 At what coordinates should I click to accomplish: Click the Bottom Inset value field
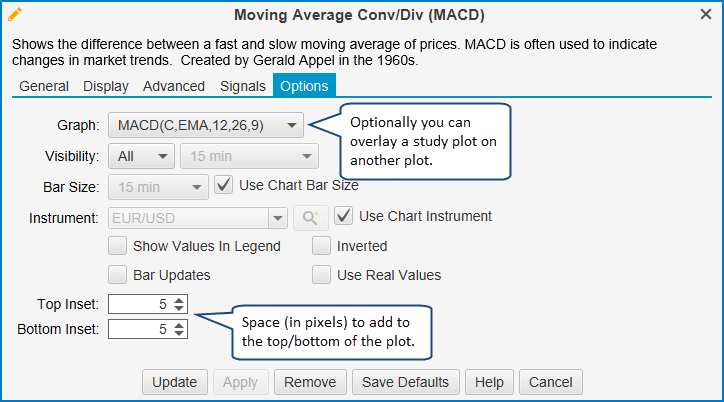[x=138, y=328]
